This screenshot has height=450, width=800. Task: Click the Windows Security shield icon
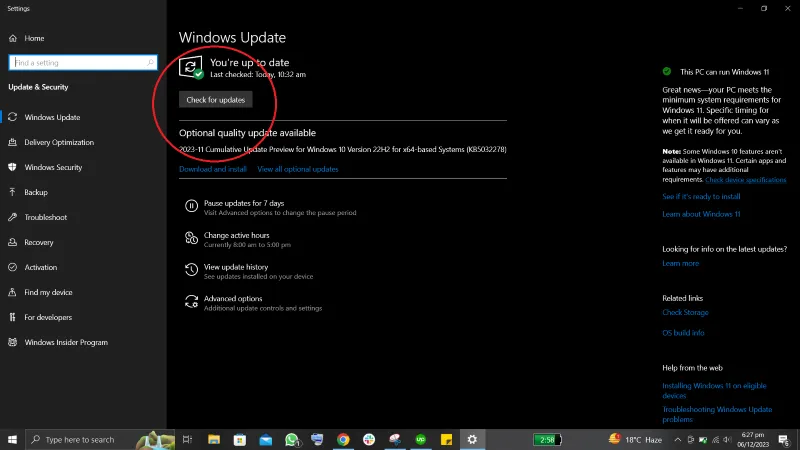13,167
